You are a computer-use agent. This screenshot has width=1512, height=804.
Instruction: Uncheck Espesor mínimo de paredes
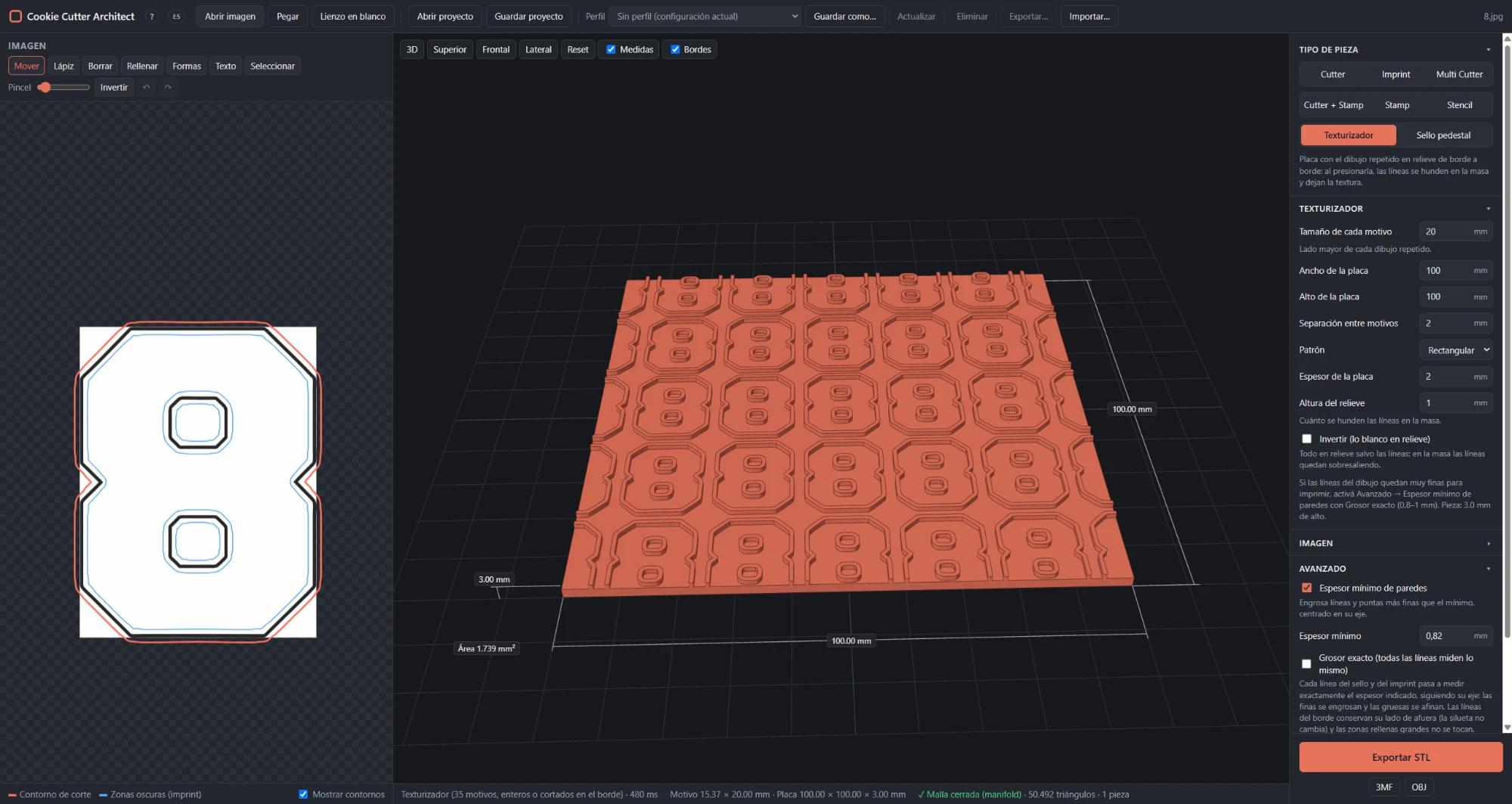1306,588
